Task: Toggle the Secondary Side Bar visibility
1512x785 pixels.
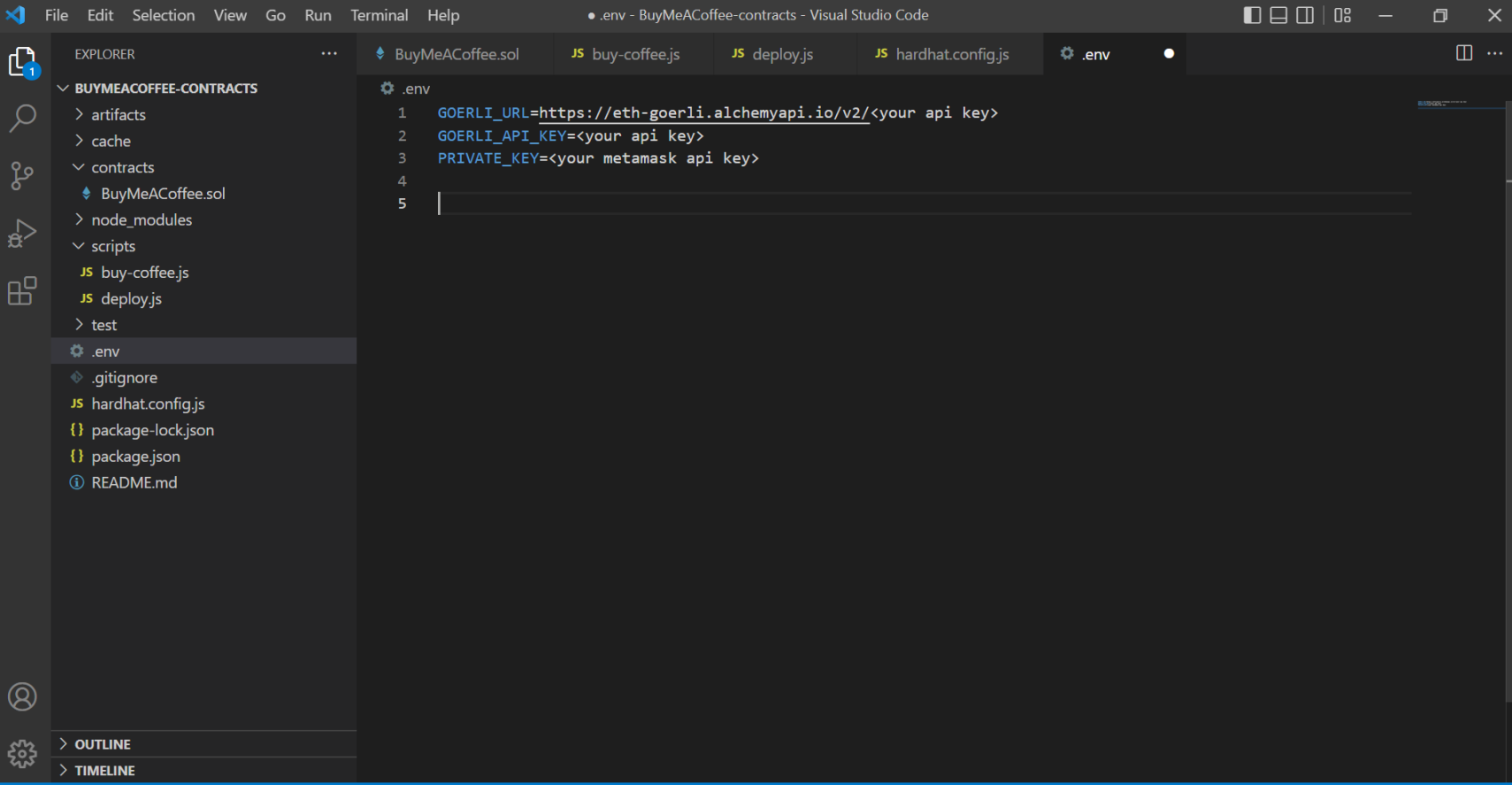Action: 1305,16
